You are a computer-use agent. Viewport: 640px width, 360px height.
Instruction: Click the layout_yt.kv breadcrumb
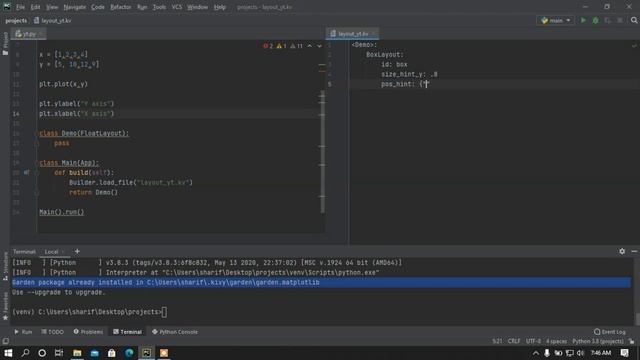pyautogui.click(x=53, y=20)
